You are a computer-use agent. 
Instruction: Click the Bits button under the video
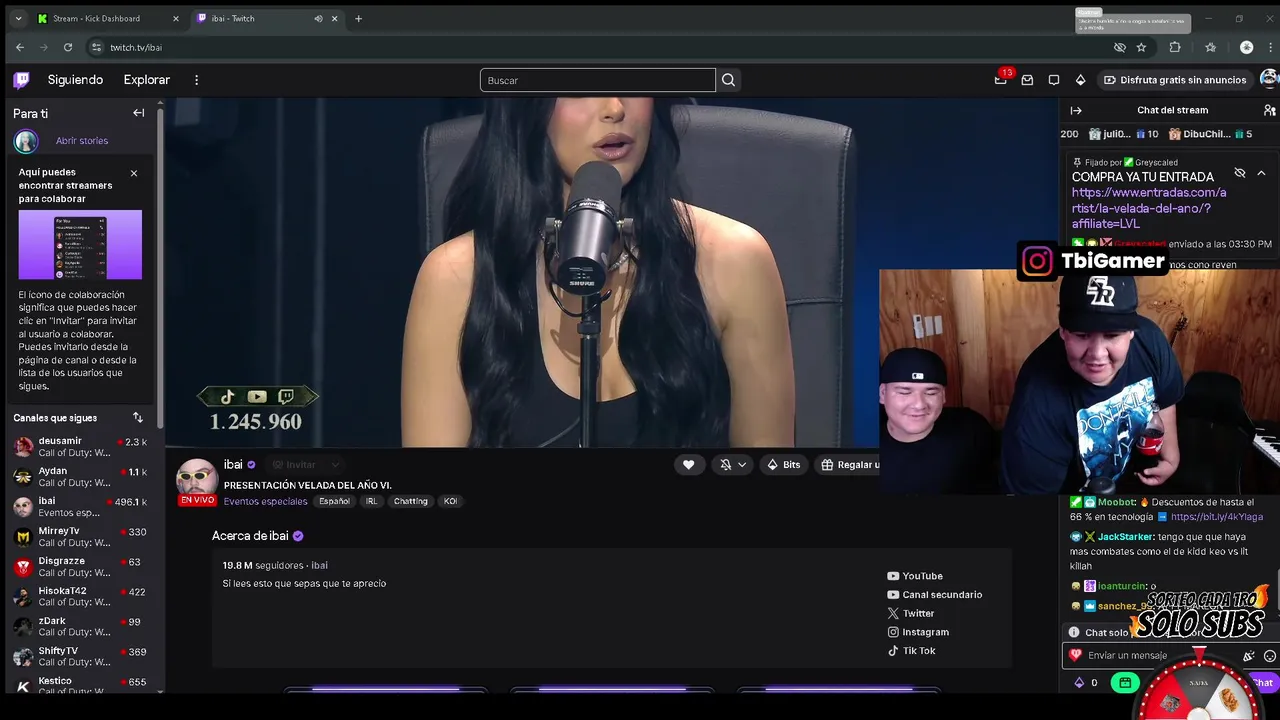pyautogui.click(x=783, y=464)
